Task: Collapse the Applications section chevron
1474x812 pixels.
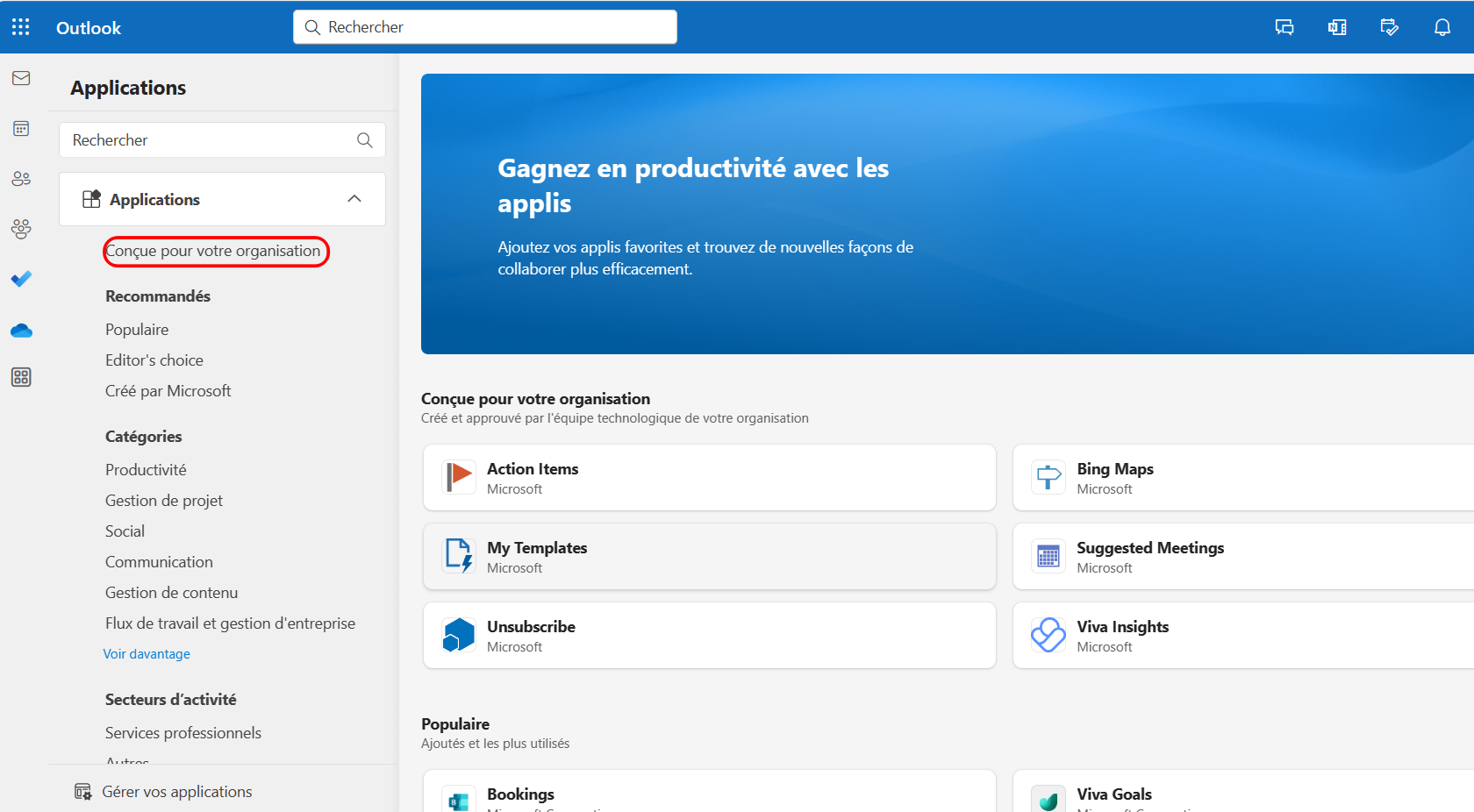Action: point(354,199)
